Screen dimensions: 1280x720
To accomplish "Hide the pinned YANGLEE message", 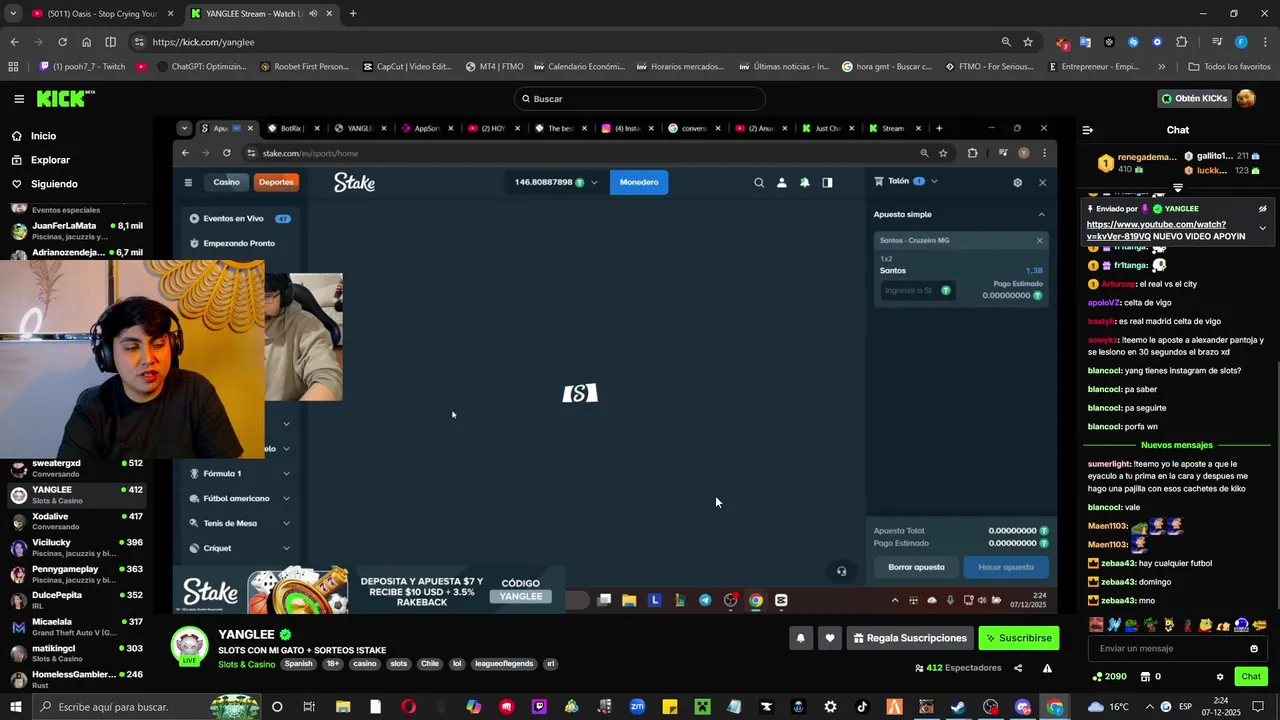I will [1263, 209].
